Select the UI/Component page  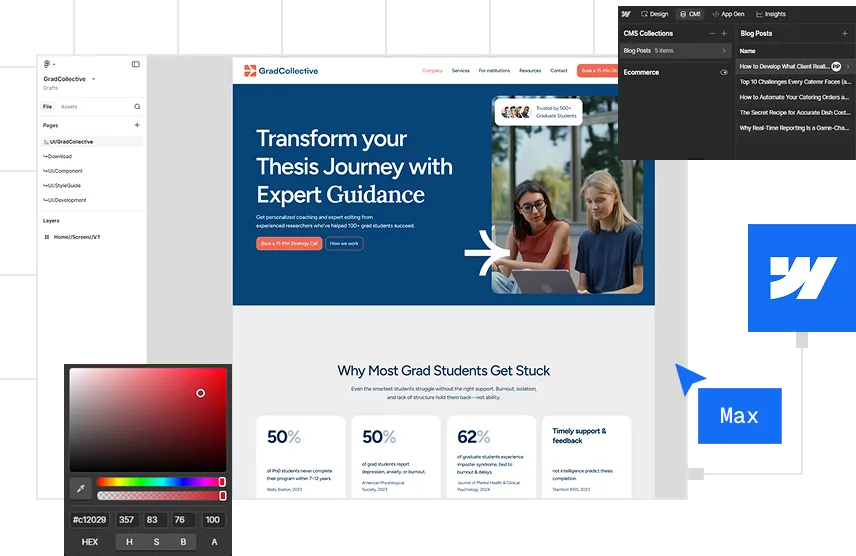tap(63, 171)
